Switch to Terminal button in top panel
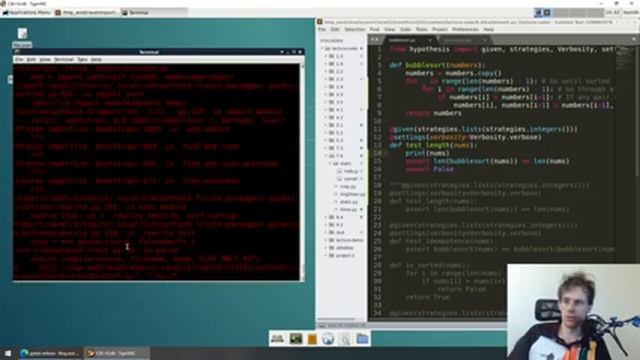640x360 pixels. point(154,13)
